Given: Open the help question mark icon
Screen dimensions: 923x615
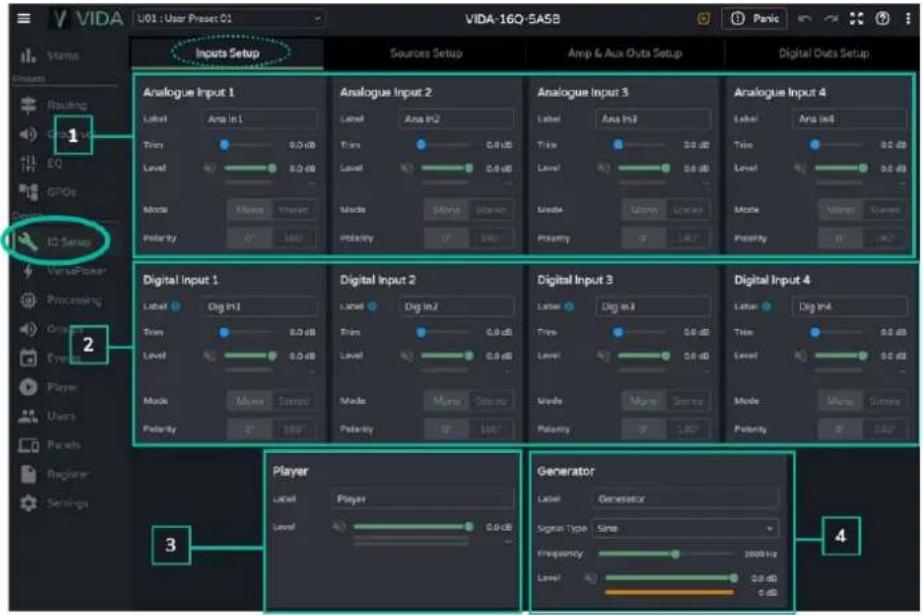Looking at the screenshot, I should click(882, 18).
